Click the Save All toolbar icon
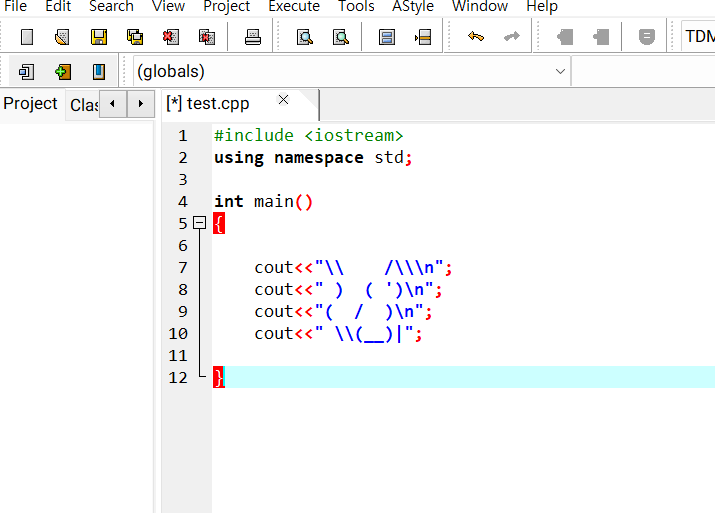The image size is (715, 513). [135, 36]
